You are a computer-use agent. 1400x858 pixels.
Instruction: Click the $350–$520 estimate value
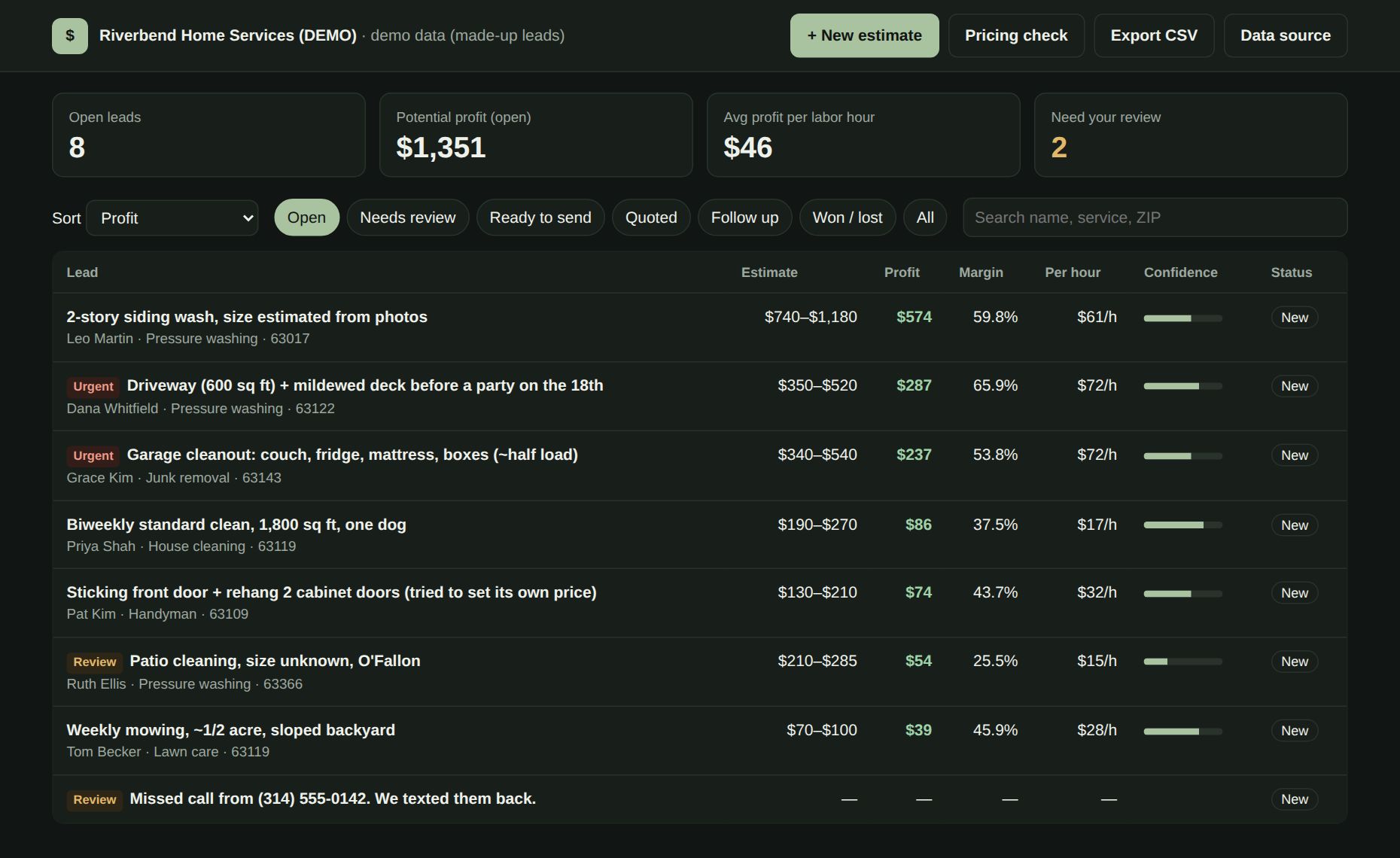pyautogui.click(x=817, y=385)
